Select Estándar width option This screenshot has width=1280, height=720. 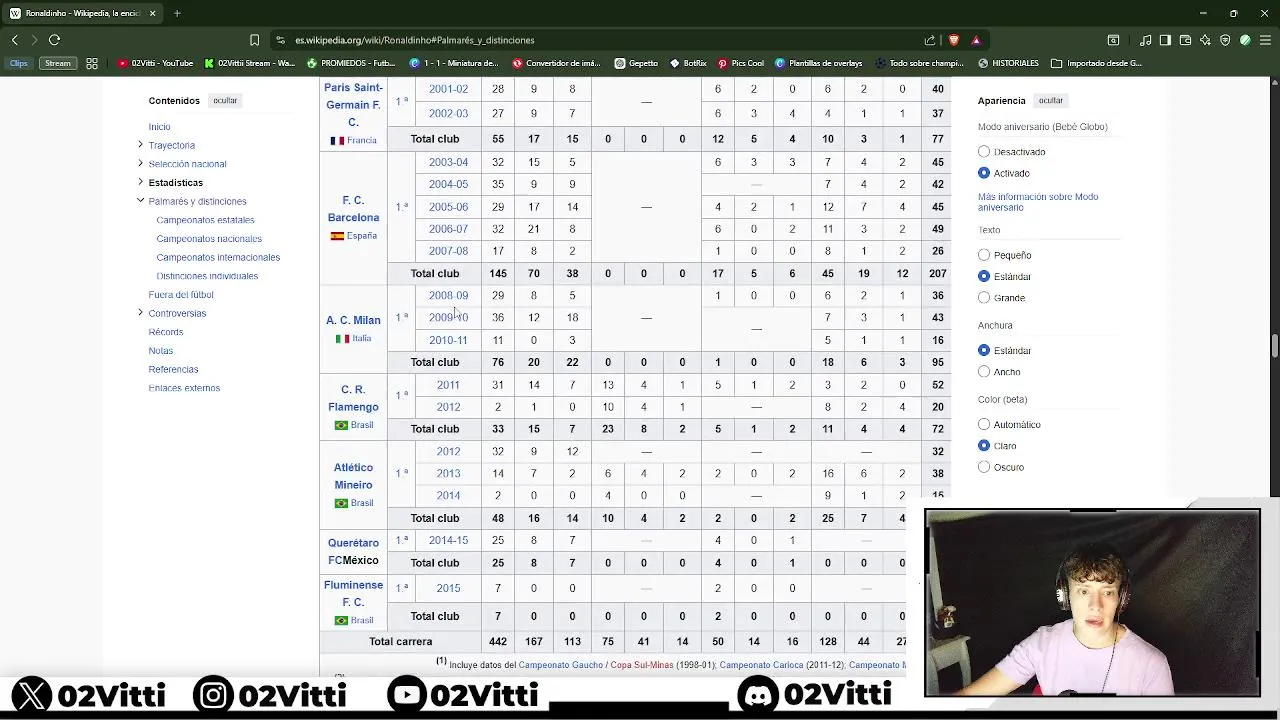[984, 350]
